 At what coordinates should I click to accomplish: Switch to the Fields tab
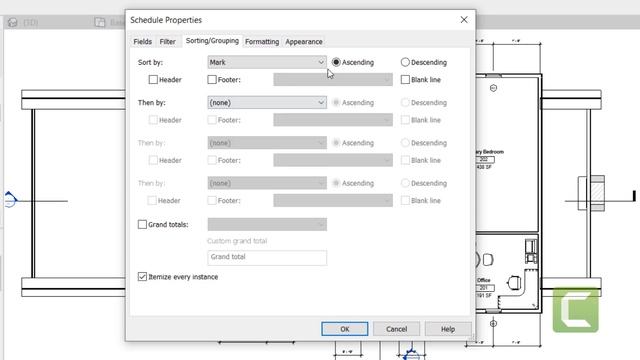point(142,42)
